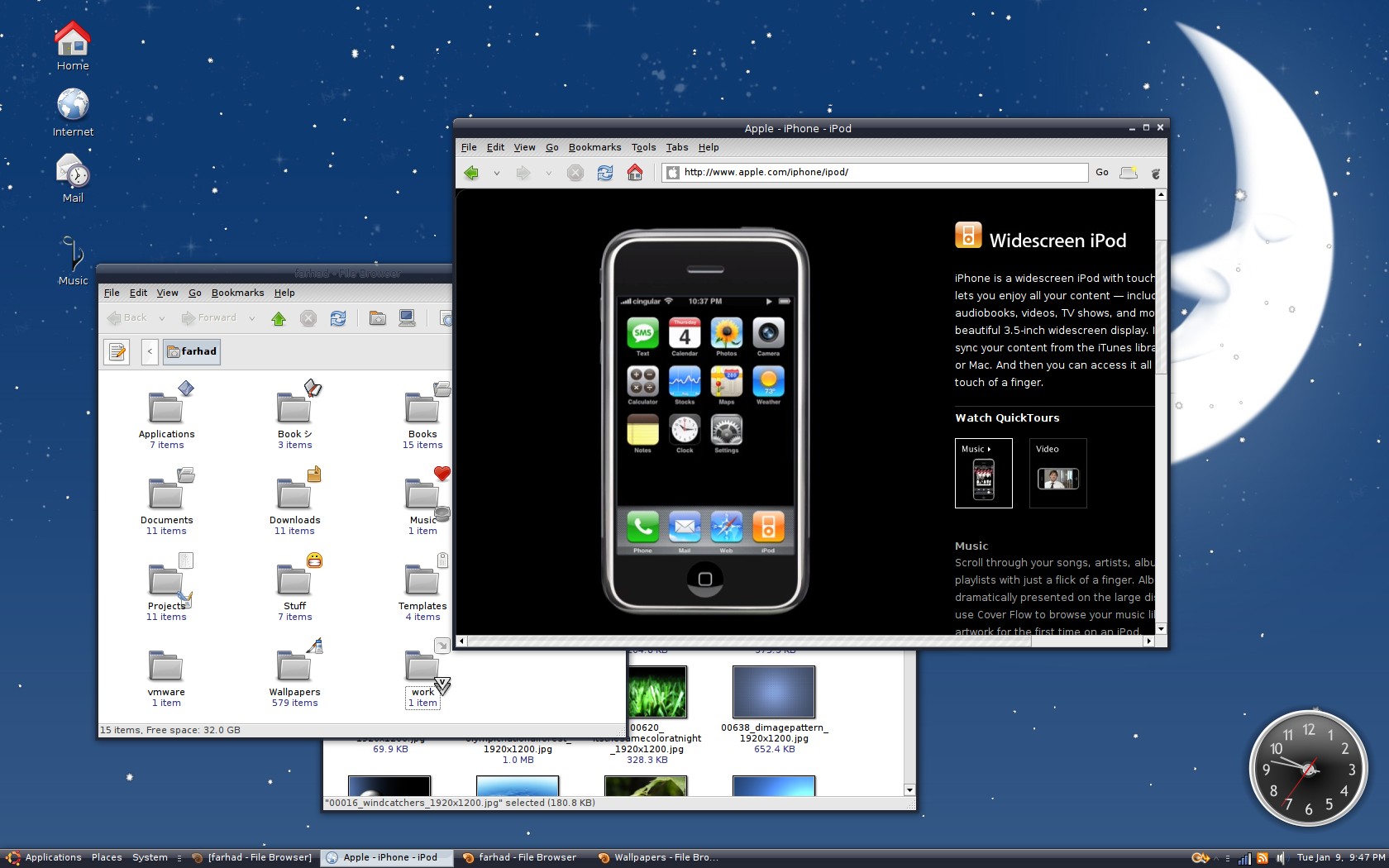Open the Applications folder
This screenshot has height=868, width=1389.
[x=166, y=415]
